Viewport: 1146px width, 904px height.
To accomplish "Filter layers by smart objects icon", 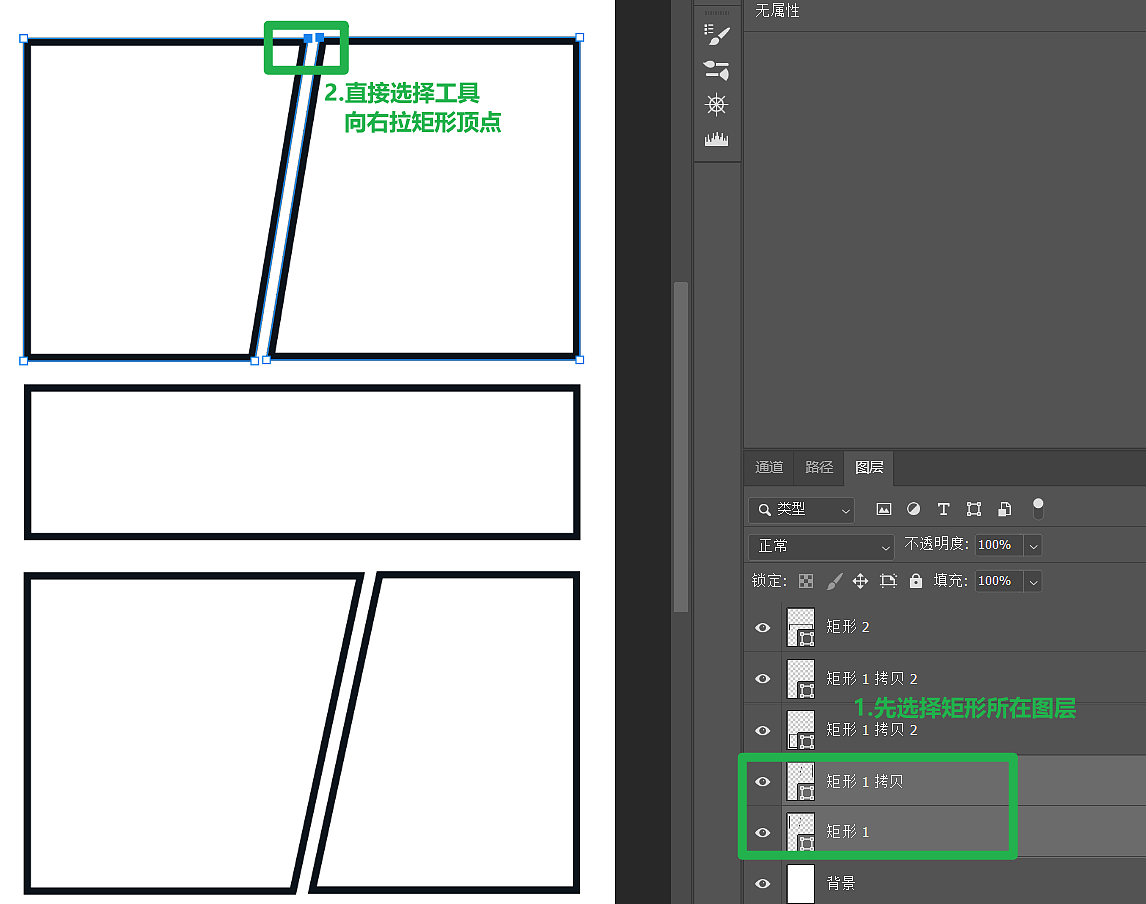I will click(x=1005, y=509).
